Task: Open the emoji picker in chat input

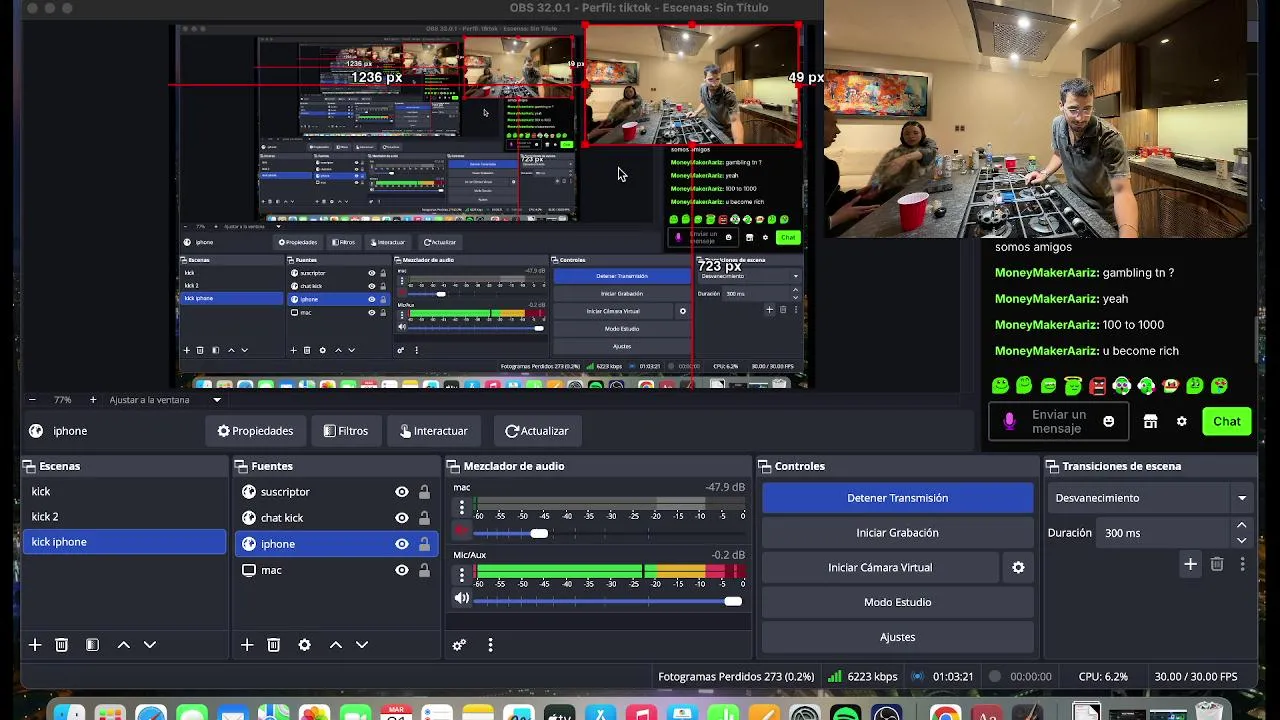Action: 1108,421
